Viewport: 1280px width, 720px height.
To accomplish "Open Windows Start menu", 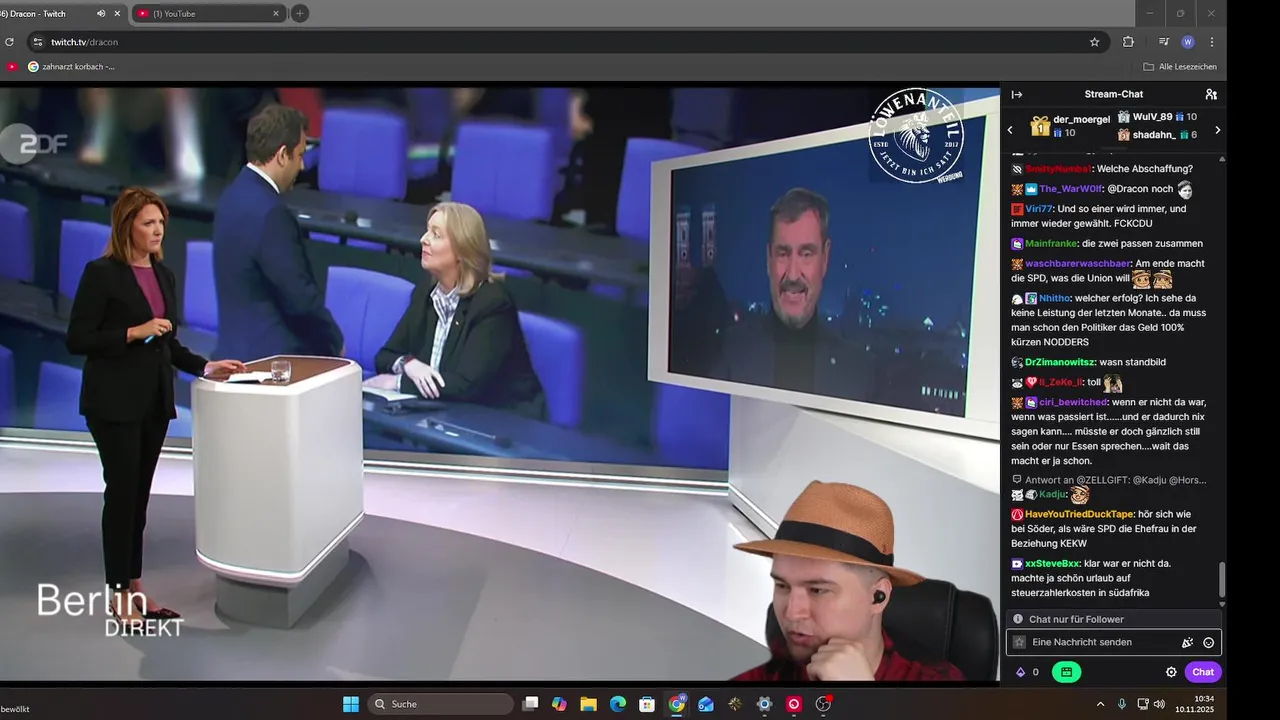I will [351, 704].
